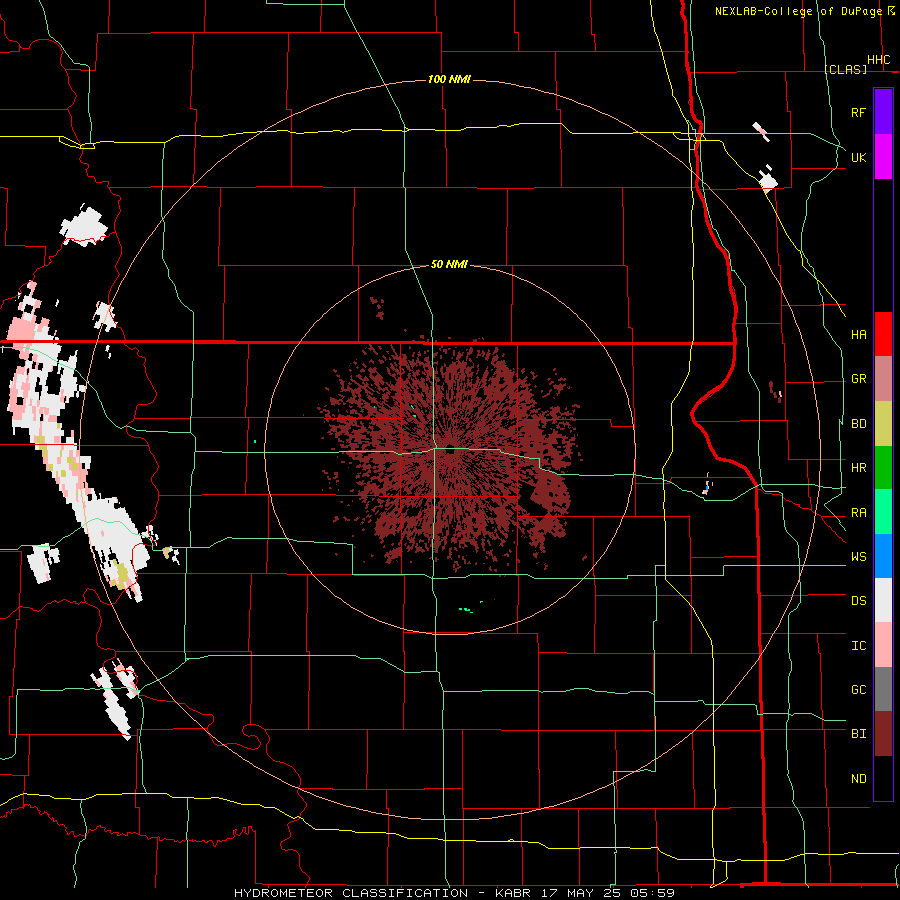Click the BI legend label
The image size is (900, 900).
[858, 734]
